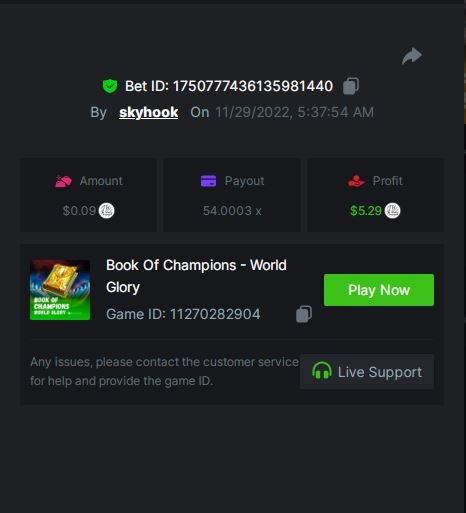Screen dimensions: 466x513
Task: Click the Book Of Champions - World Glory title
Action: pos(196,276)
